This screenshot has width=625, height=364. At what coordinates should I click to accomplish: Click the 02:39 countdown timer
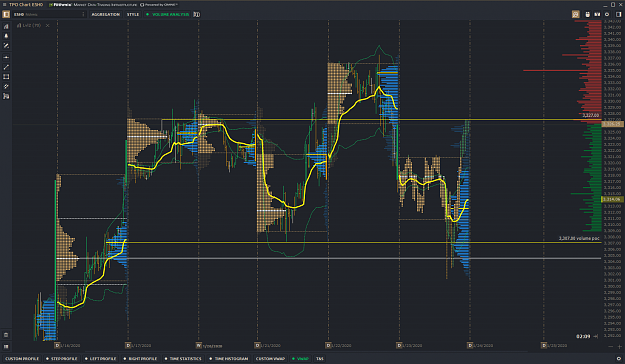(x=583, y=336)
